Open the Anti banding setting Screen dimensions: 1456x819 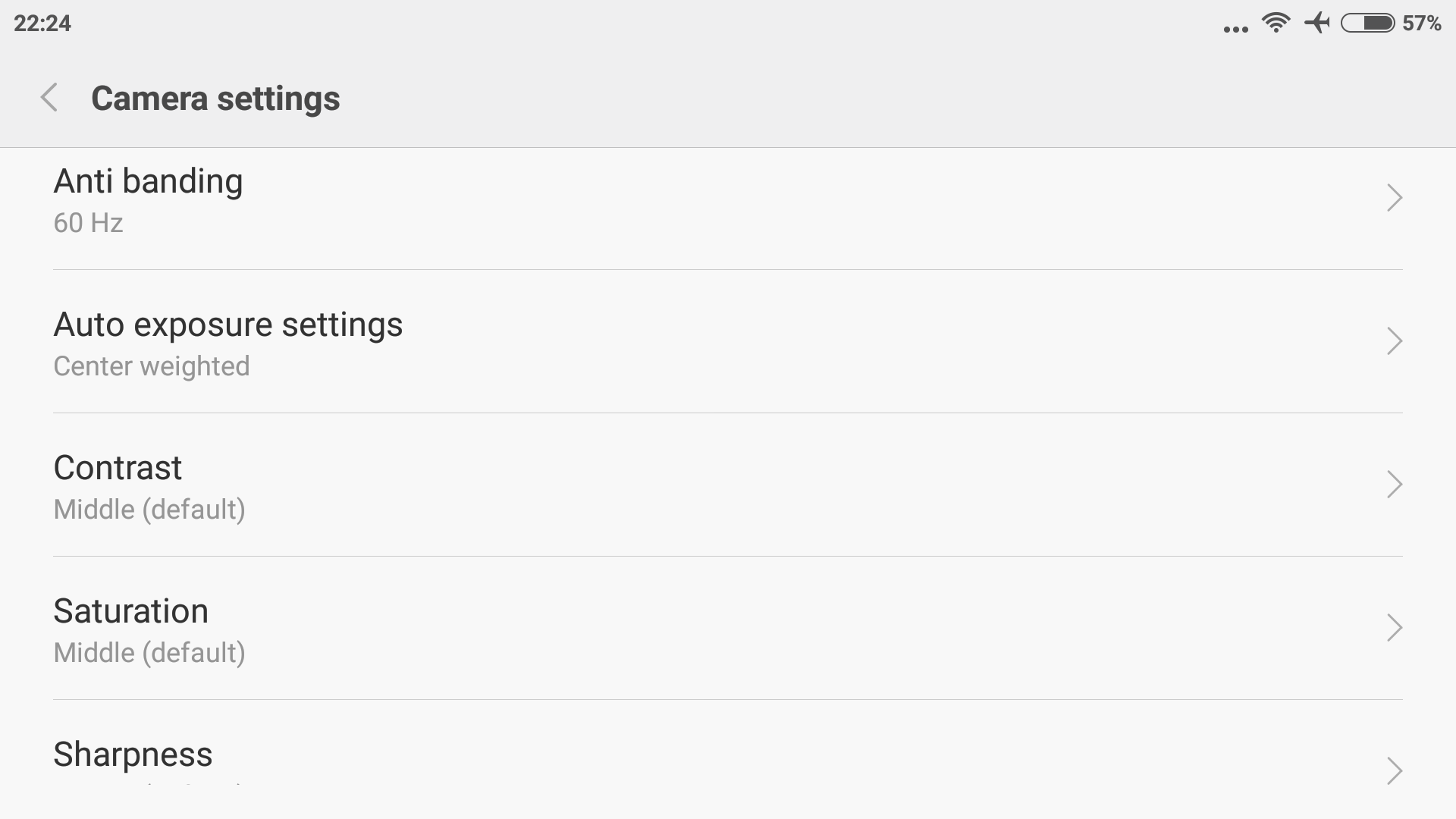point(728,202)
